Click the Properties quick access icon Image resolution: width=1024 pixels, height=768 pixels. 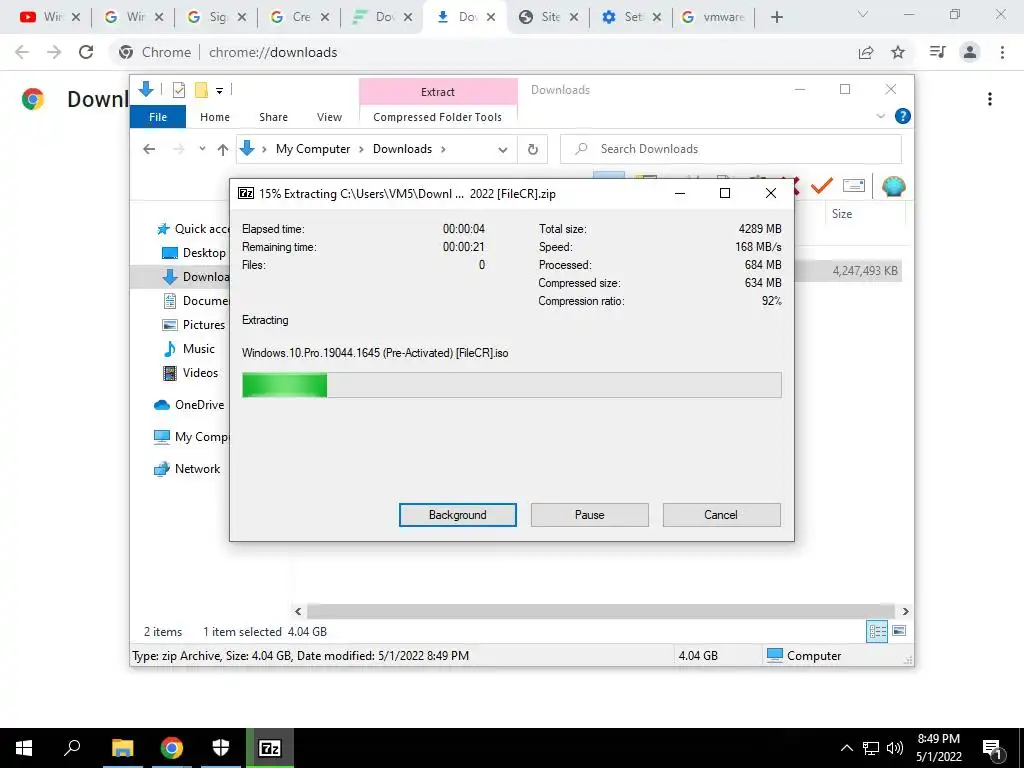click(178, 89)
